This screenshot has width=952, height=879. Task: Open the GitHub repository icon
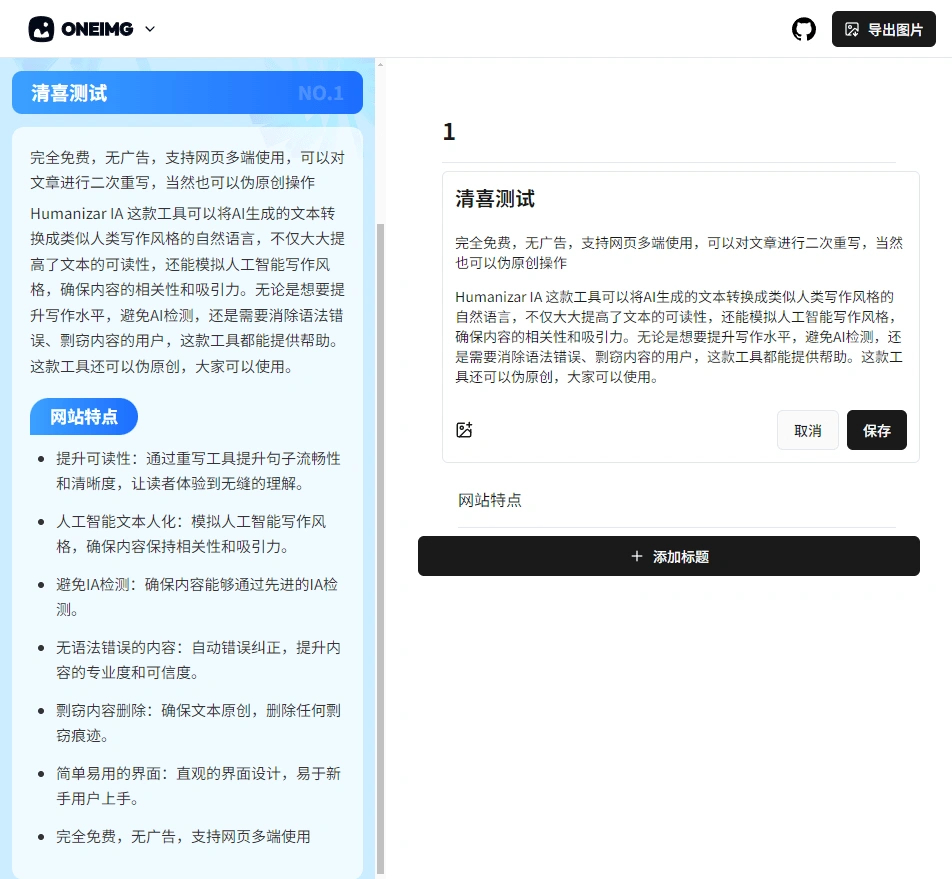804,29
